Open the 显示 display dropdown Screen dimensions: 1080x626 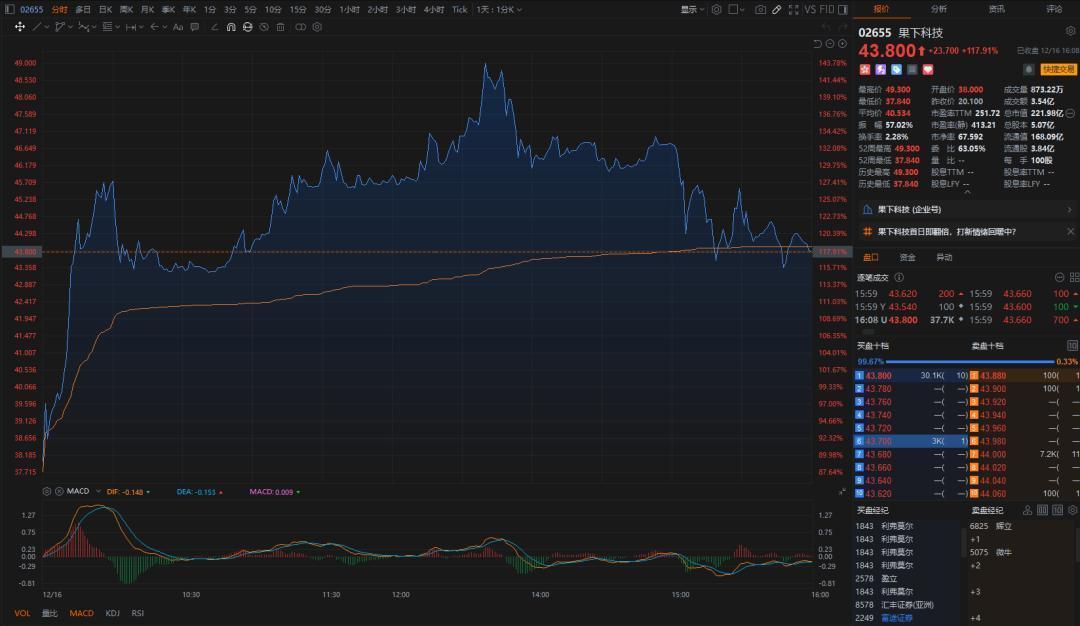(x=692, y=9)
